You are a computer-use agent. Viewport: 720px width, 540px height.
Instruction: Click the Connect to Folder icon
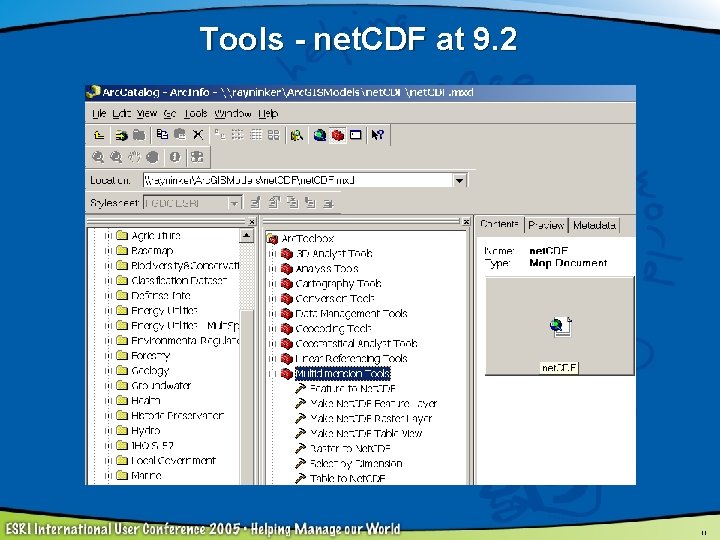tap(121, 135)
